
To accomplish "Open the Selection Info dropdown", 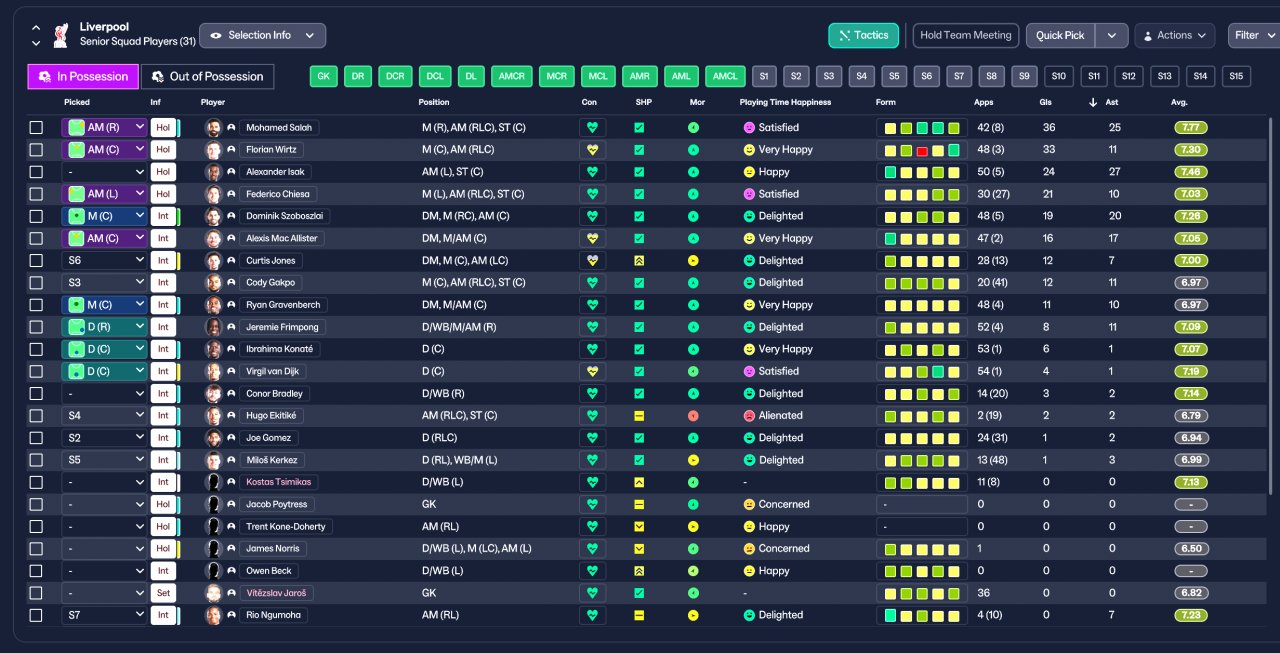I will (262, 36).
